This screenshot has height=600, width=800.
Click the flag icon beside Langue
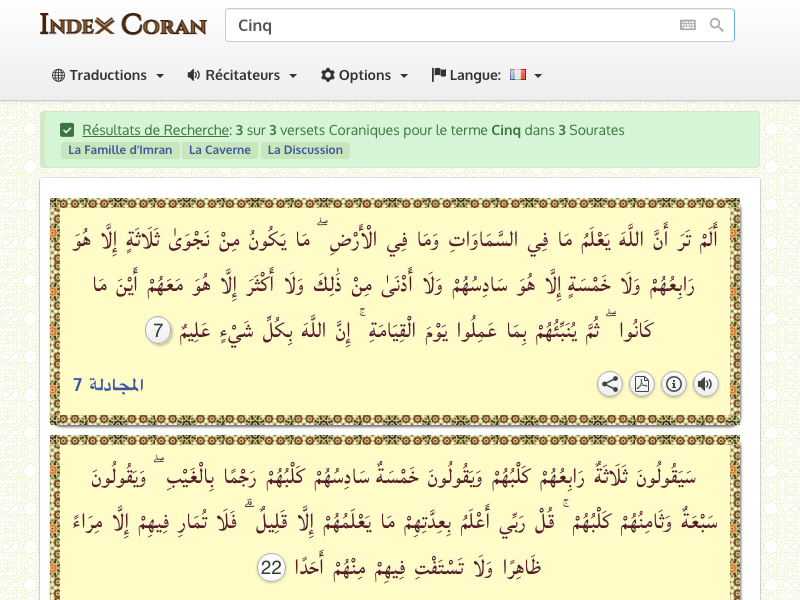pos(438,75)
